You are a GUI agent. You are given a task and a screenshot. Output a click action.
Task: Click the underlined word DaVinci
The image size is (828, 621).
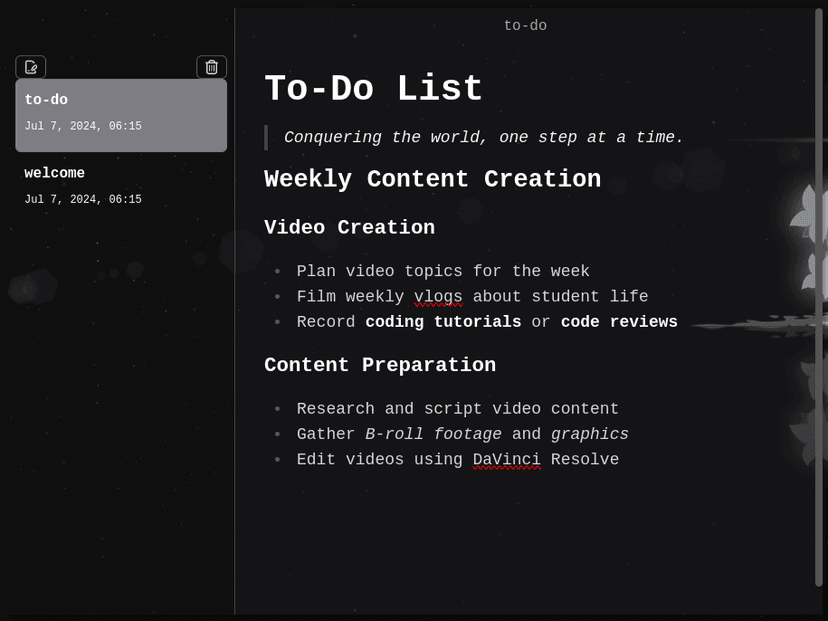click(x=506, y=459)
